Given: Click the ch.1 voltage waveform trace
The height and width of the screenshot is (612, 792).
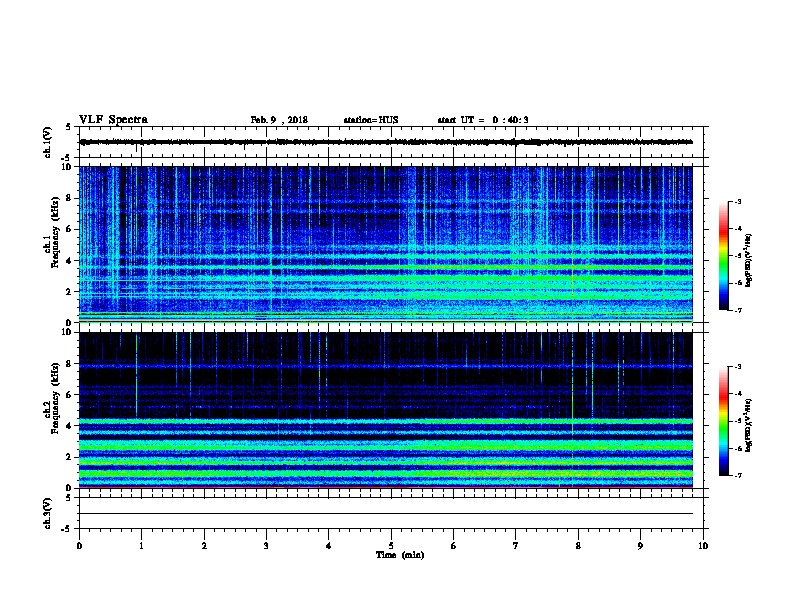Looking at the screenshot, I should [386, 142].
